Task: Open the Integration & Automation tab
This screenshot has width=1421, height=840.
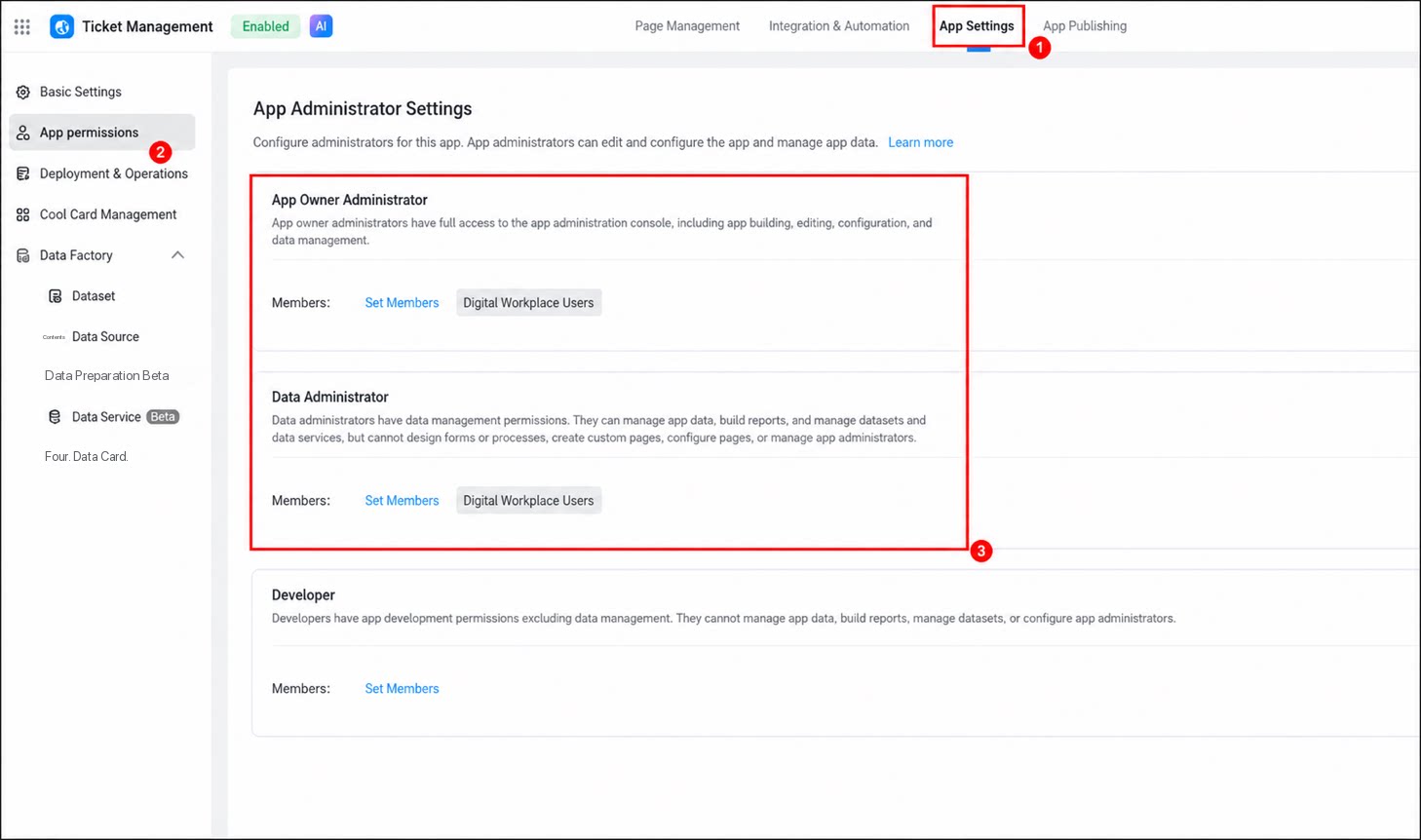Action: coord(839,26)
